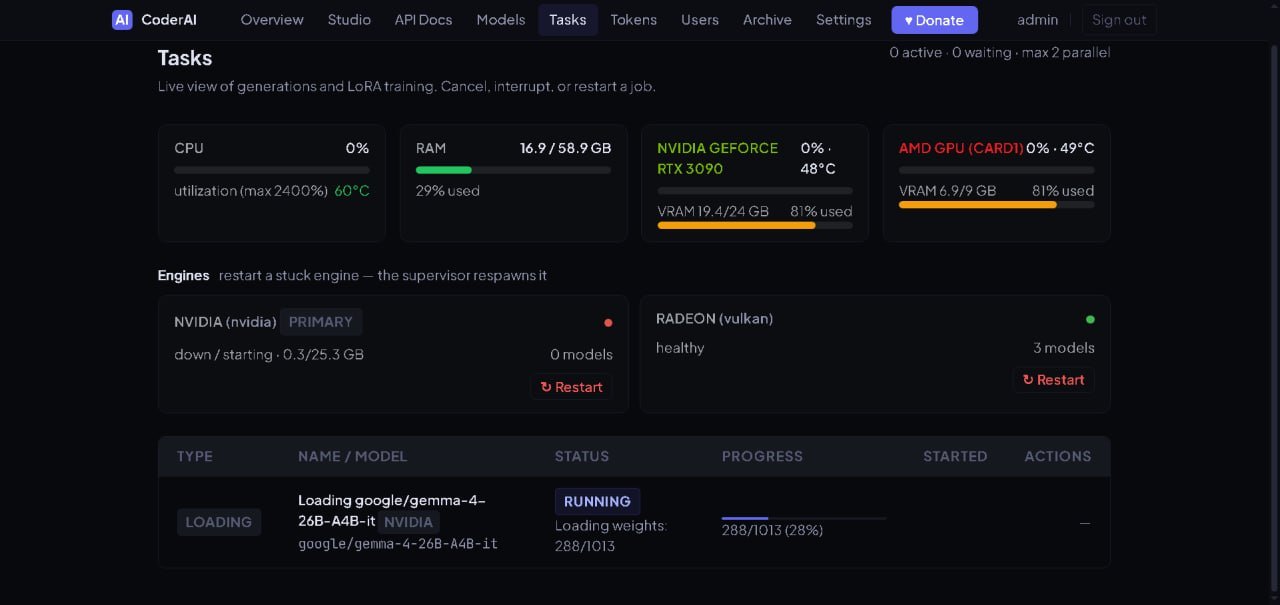Click 'down / starting · 0.3/25.3 GB' status
This screenshot has width=1280, height=605.
(x=269, y=355)
